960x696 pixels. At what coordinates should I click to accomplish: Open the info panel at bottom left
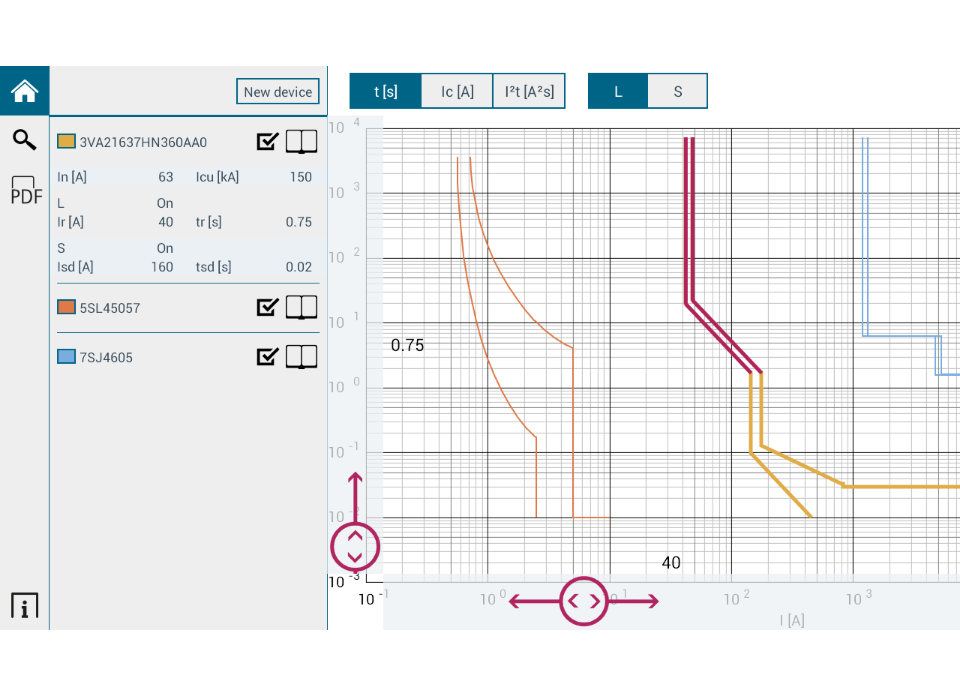[x=24, y=604]
